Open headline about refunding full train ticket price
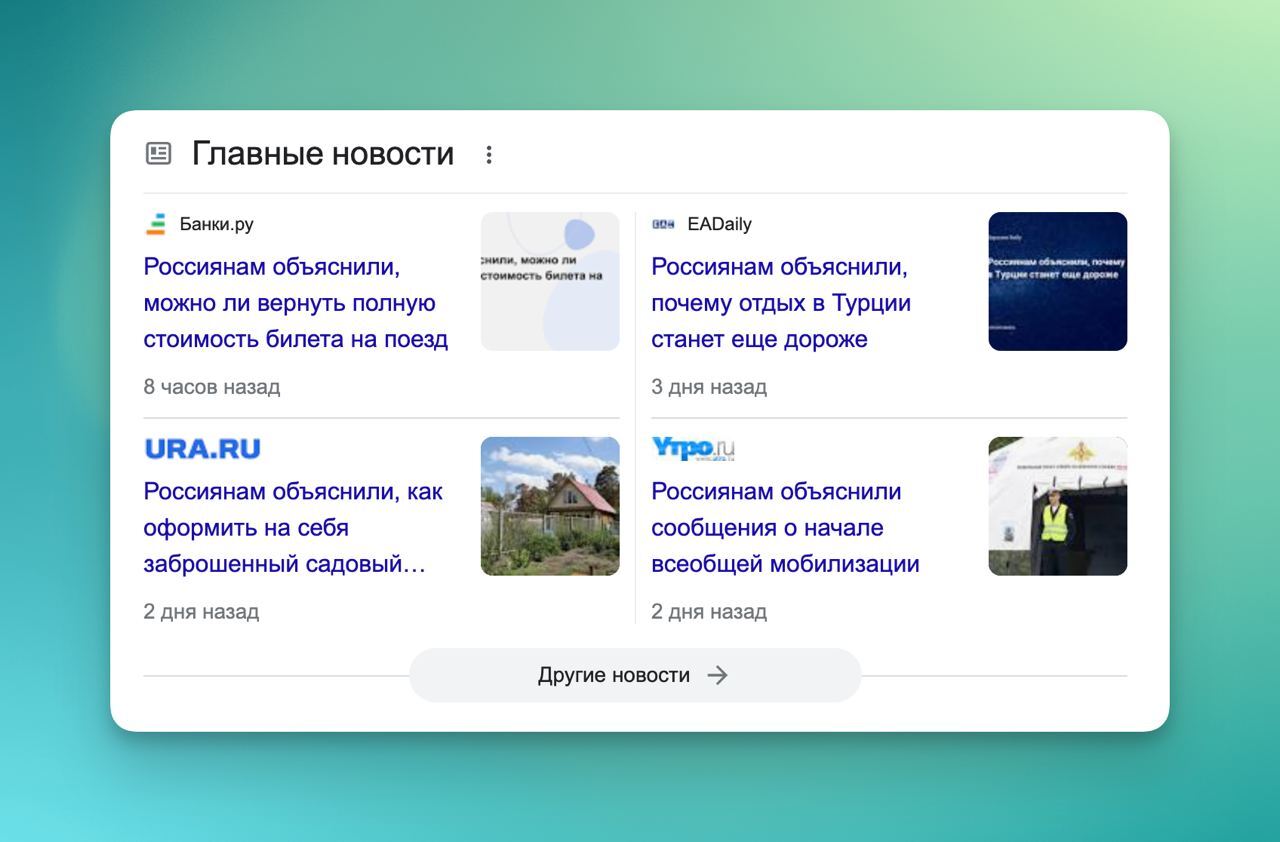The height and width of the screenshot is (842, 1280). [296, 303]
